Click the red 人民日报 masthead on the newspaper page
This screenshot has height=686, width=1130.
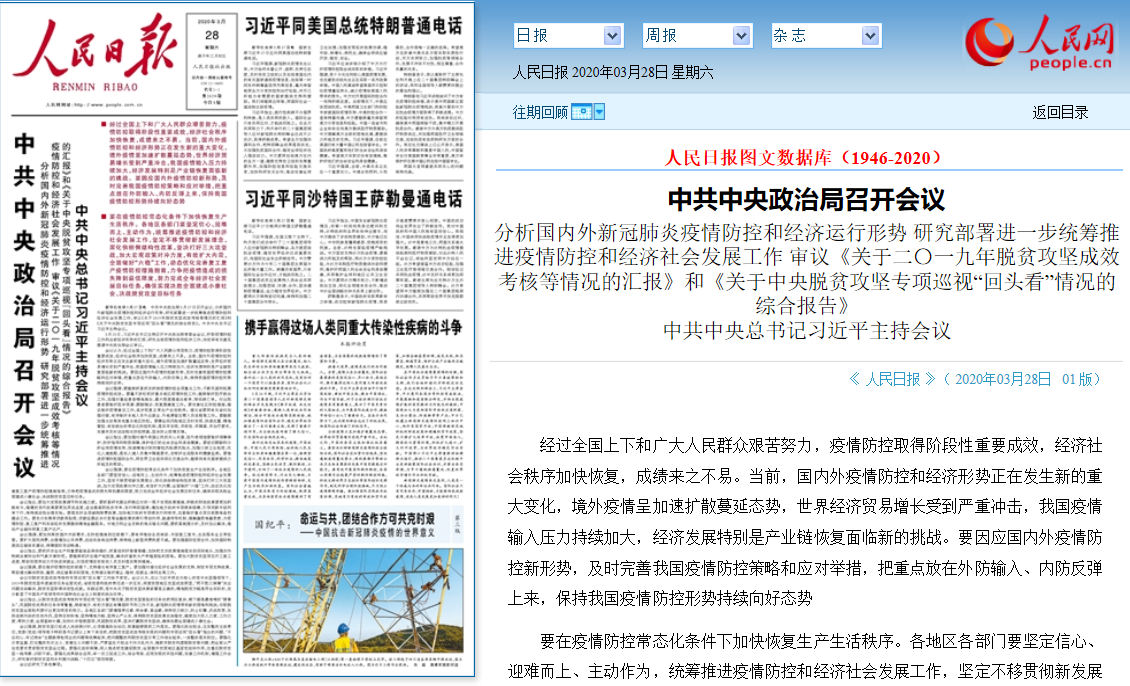point(95,45)
